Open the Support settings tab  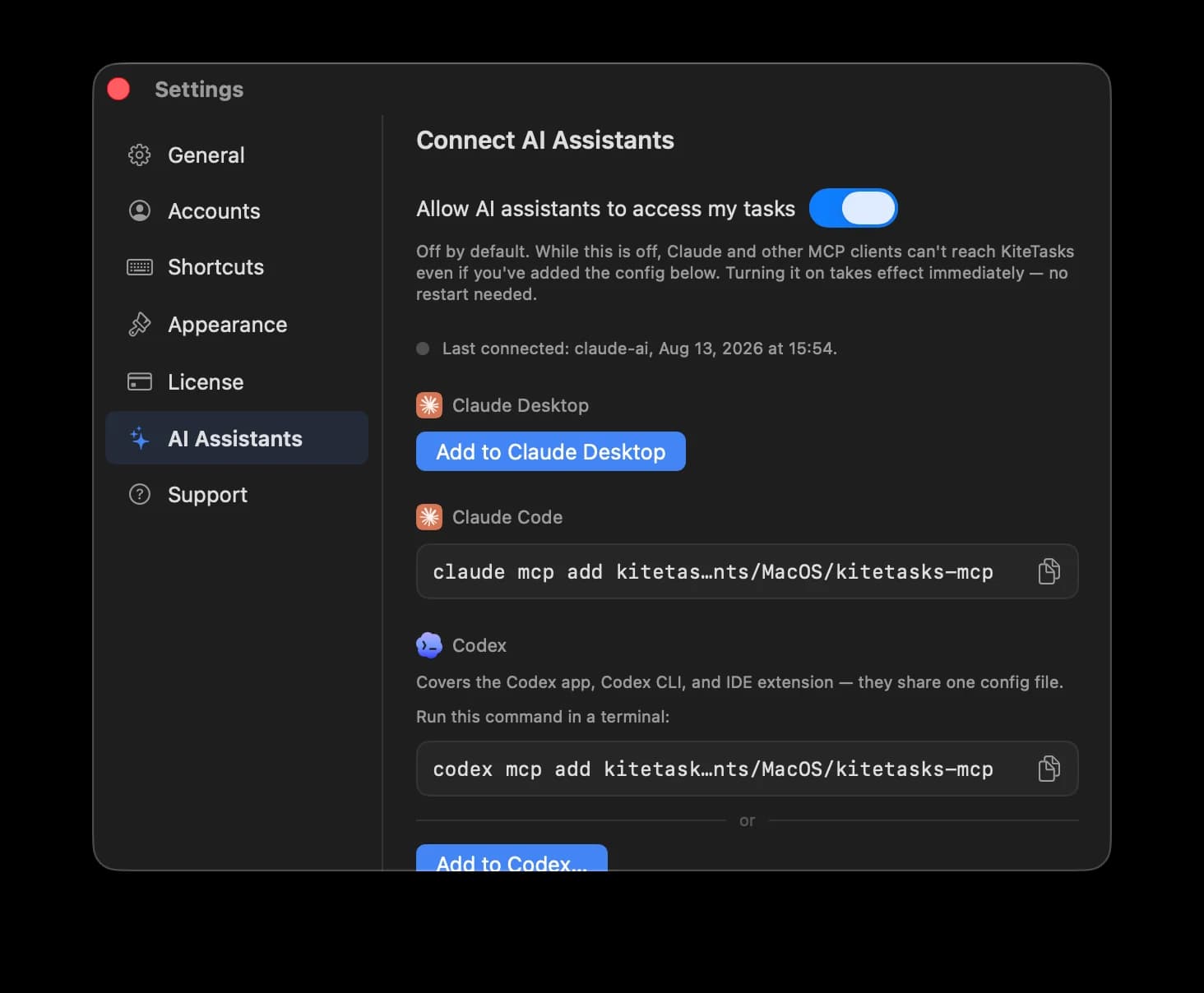pos(237,494)
